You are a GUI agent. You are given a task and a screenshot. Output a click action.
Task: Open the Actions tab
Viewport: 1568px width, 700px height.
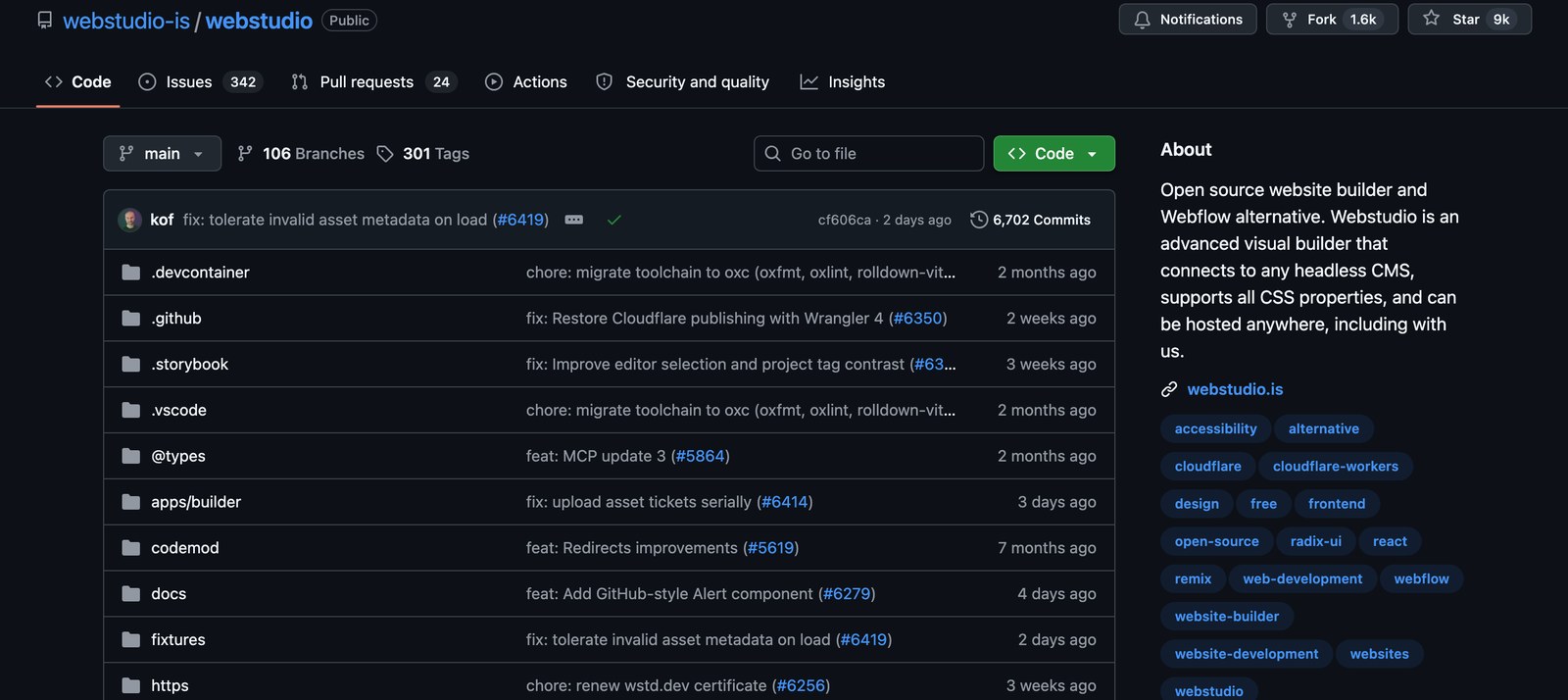(x=526, y=81)
